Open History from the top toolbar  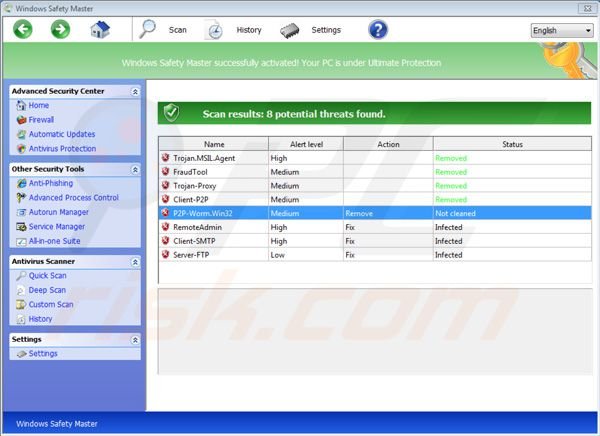[249, 30]
